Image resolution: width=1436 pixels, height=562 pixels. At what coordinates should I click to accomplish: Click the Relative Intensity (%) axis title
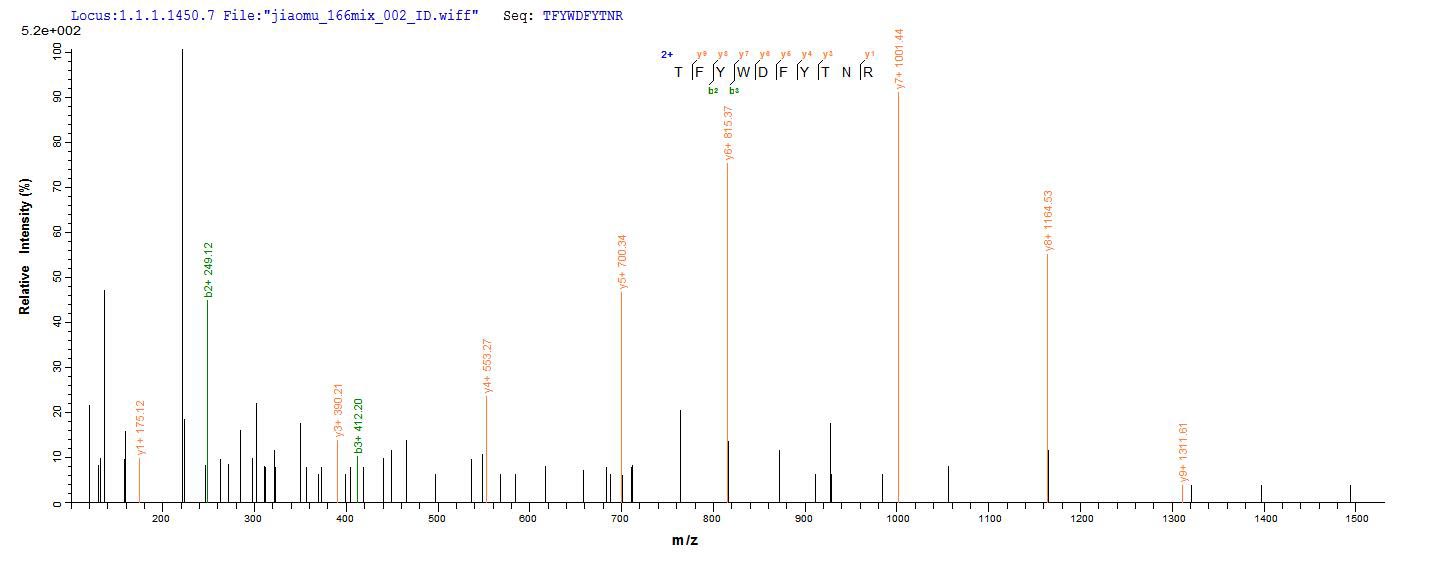(x=25, y=246)
